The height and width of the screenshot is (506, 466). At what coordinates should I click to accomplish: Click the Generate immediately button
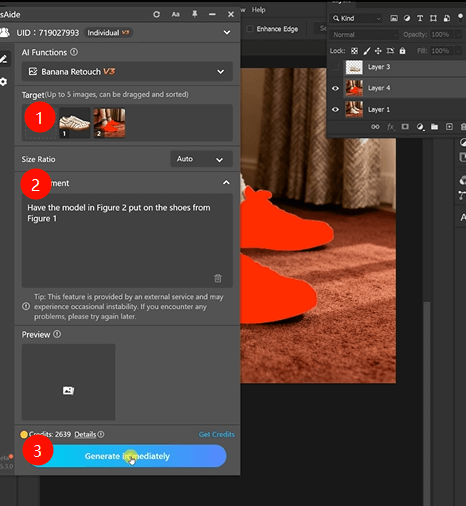click(x=127, y=456)
